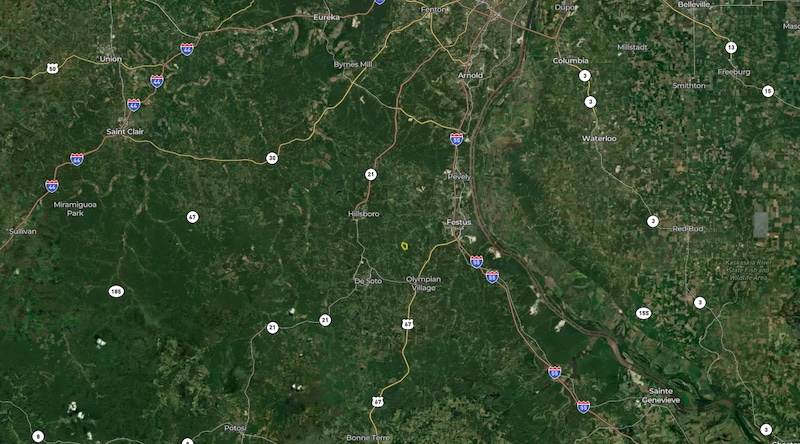Click the Route 155 highway shield
Viewport: 800px width, 444px height.
pyautogui.click(x=643, y=313)
